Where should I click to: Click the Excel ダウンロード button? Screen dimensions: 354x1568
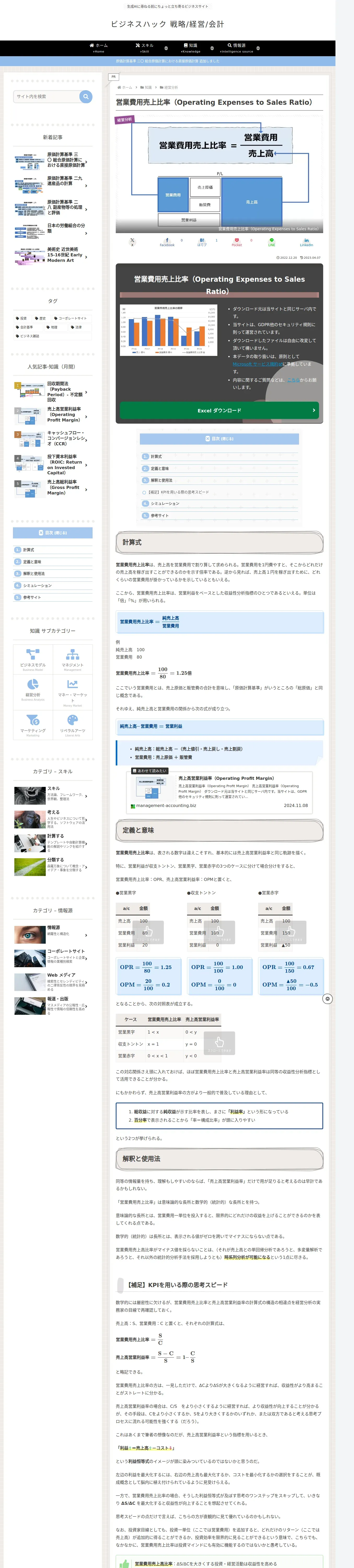219,410
